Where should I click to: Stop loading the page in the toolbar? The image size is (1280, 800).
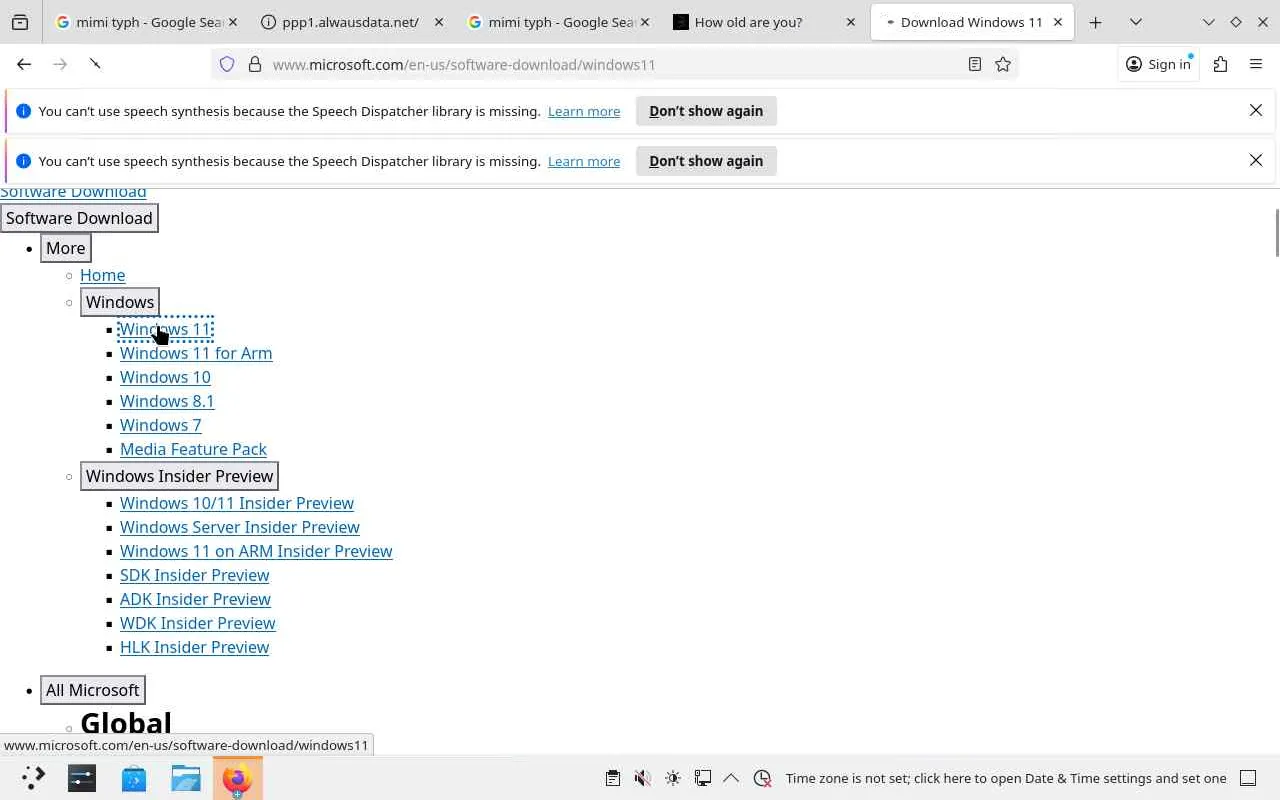pos(95,64)
